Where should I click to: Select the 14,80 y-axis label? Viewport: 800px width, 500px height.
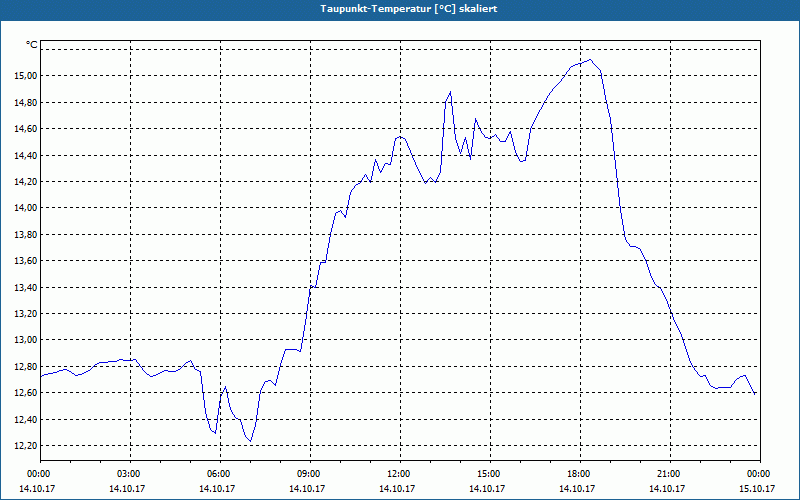[26, 103]
